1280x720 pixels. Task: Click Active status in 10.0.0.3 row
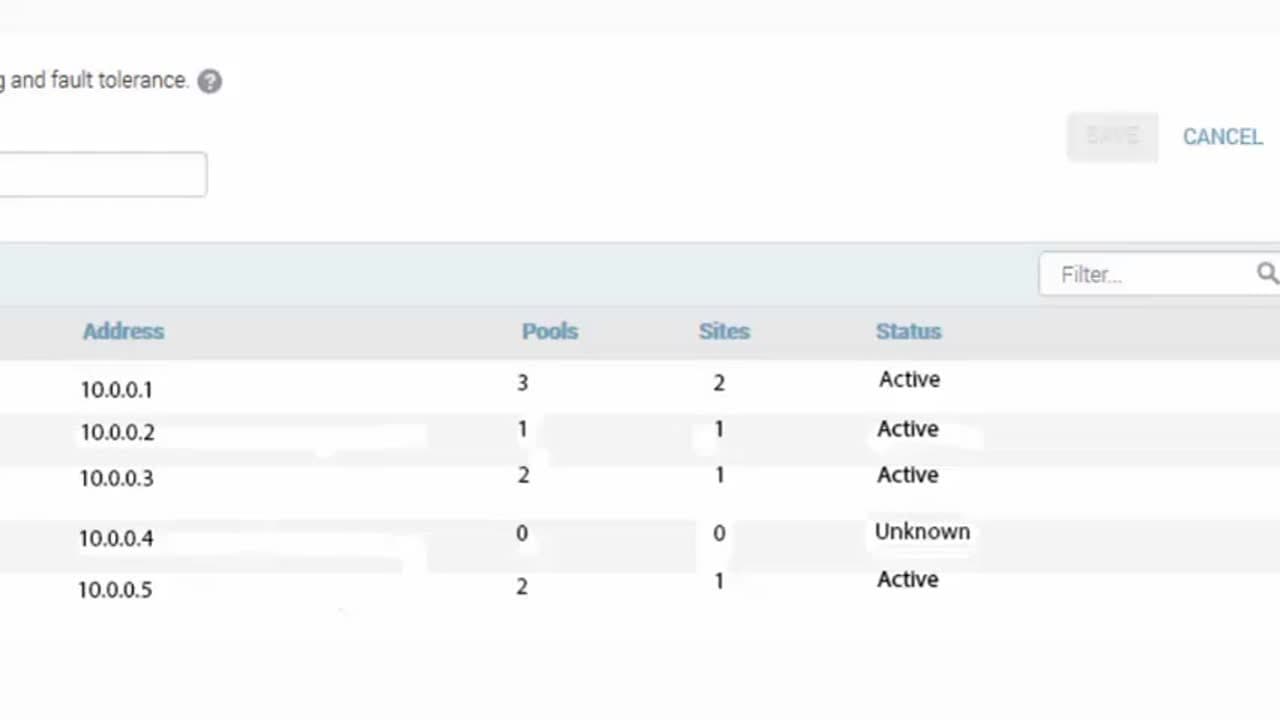tap(907, 475)
